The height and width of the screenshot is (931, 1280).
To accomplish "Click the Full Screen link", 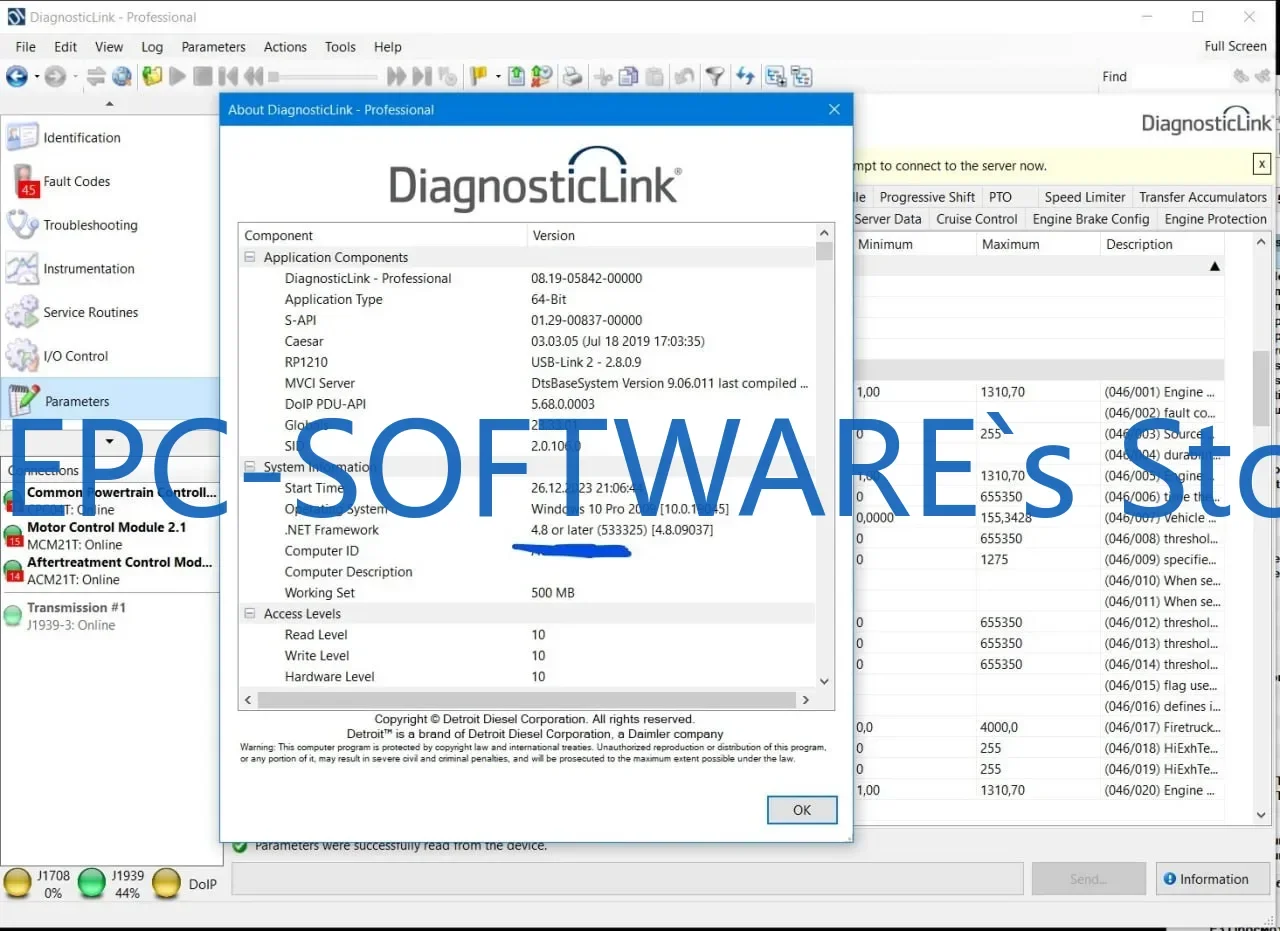I will click(x=1235, y=46).
